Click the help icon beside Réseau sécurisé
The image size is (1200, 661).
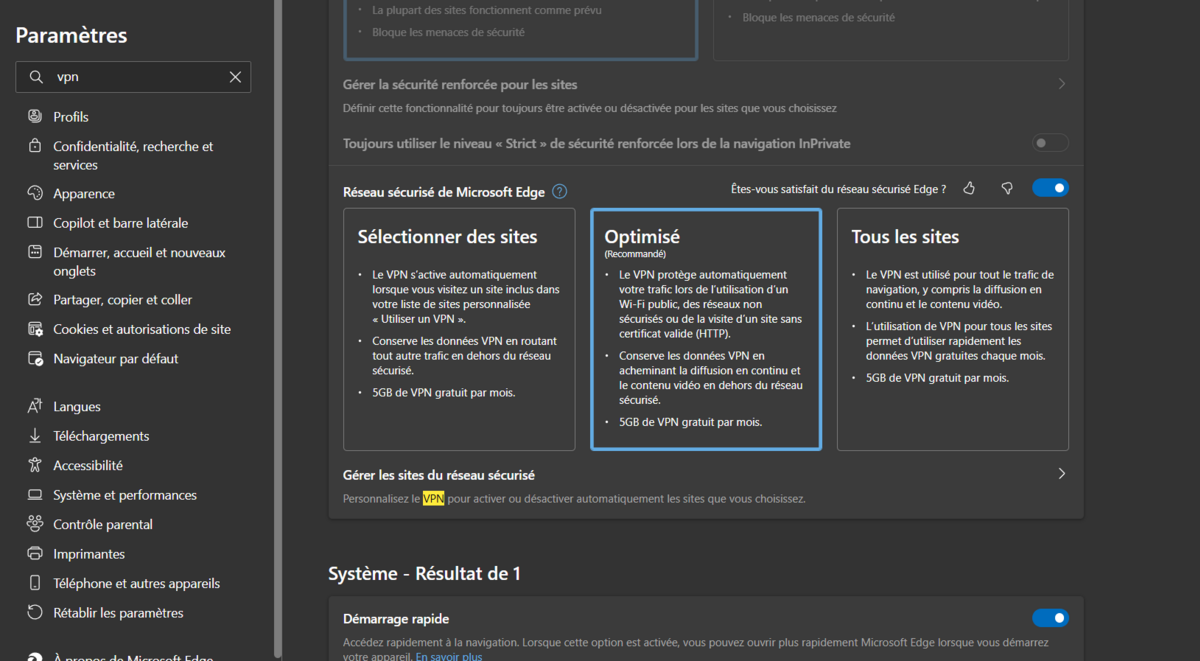pos(560,191)
